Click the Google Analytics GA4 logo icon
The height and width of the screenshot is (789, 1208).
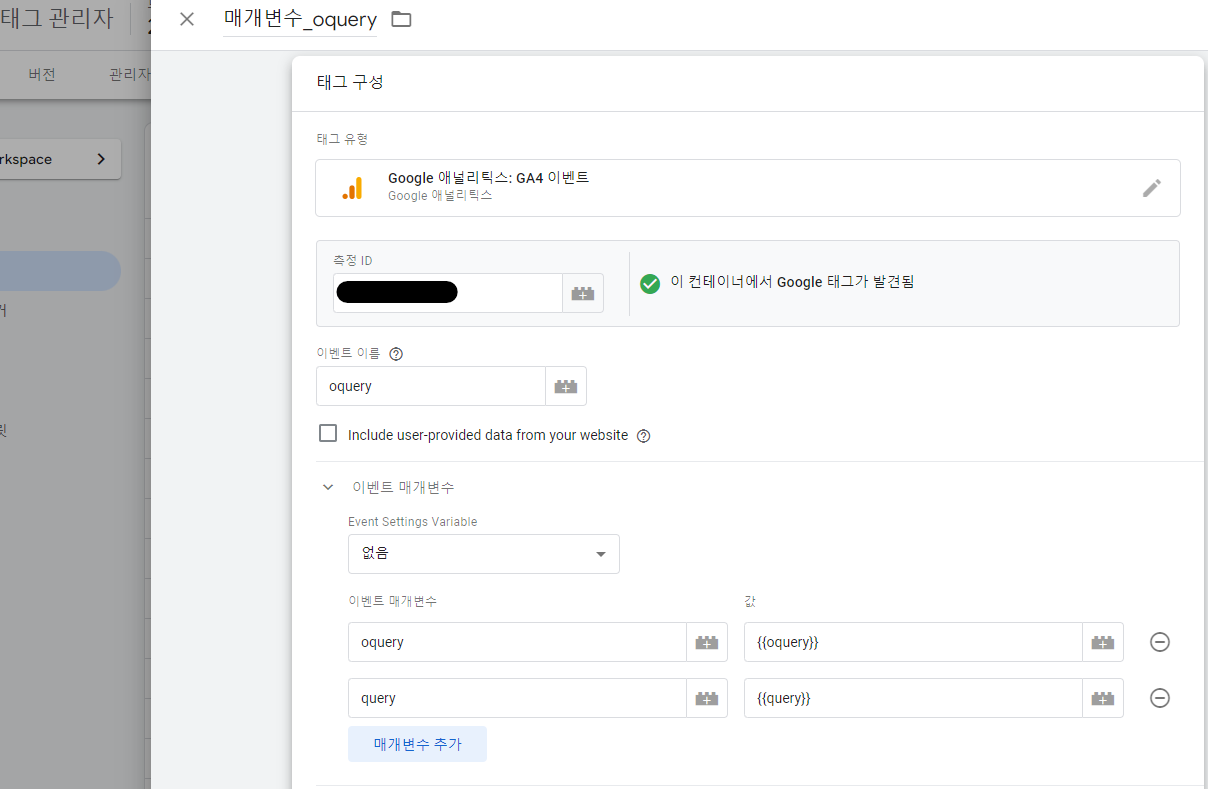(x=352, y=187)
